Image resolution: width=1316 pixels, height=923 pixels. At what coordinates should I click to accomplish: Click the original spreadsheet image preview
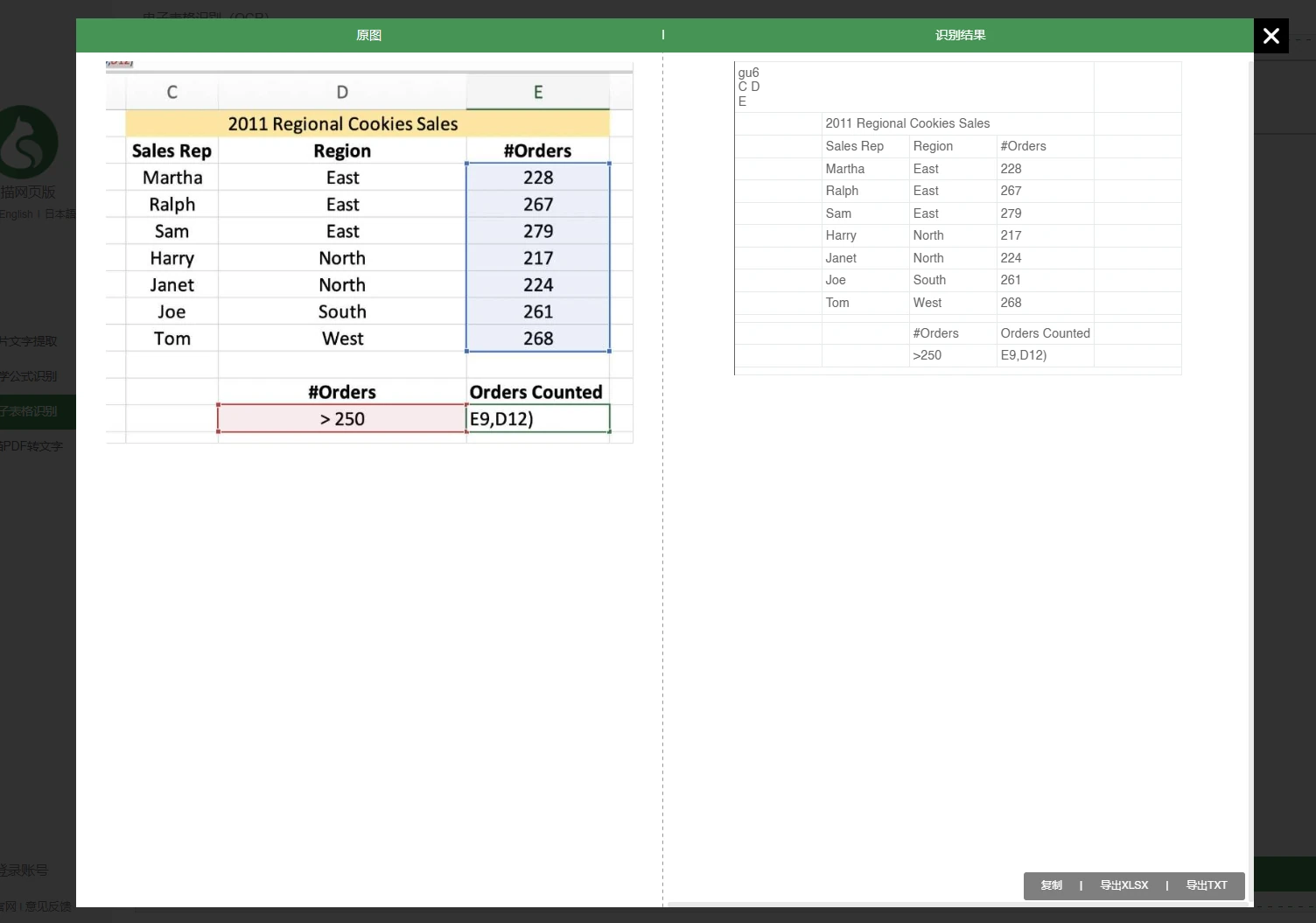pos(368,254)
